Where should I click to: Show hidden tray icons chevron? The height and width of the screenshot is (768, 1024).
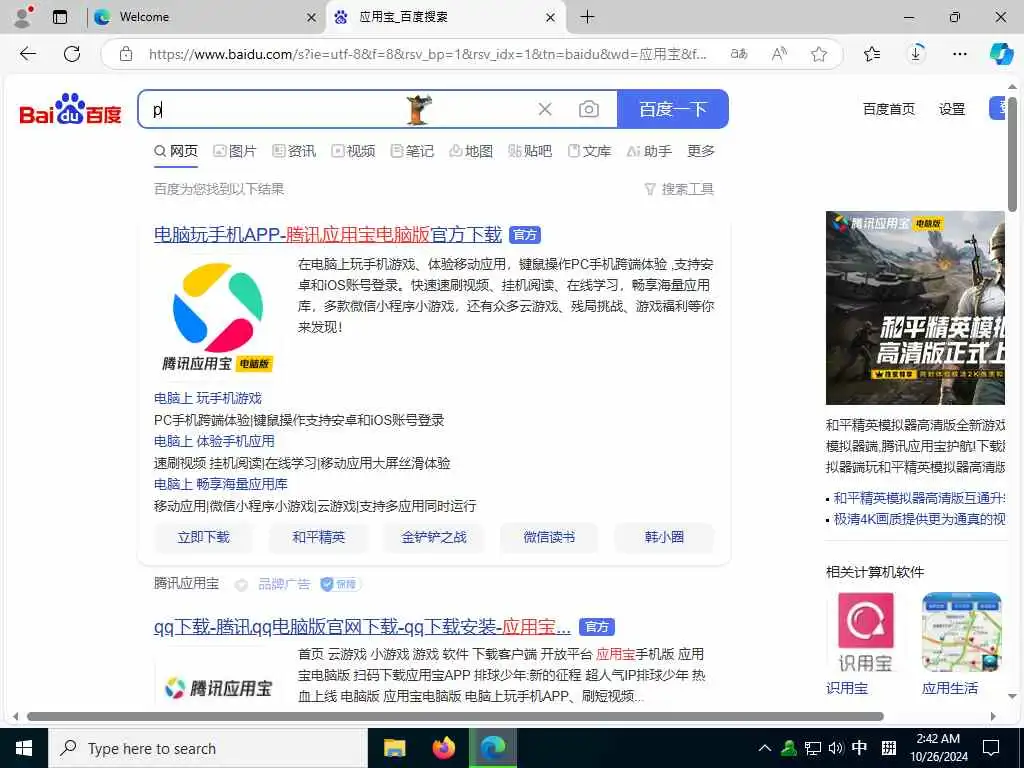coord(765,748)
